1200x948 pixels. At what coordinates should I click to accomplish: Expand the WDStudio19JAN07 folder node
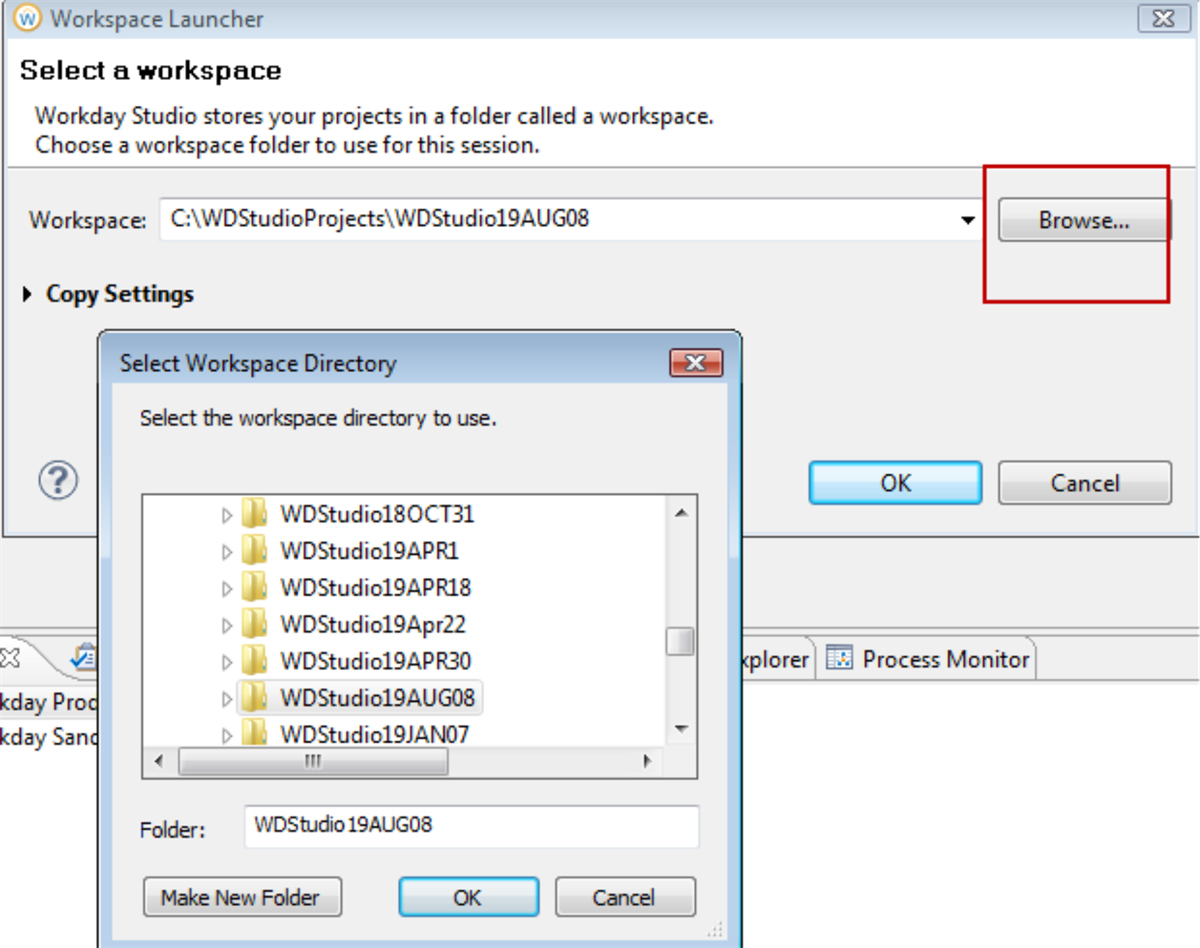(226, 735)
